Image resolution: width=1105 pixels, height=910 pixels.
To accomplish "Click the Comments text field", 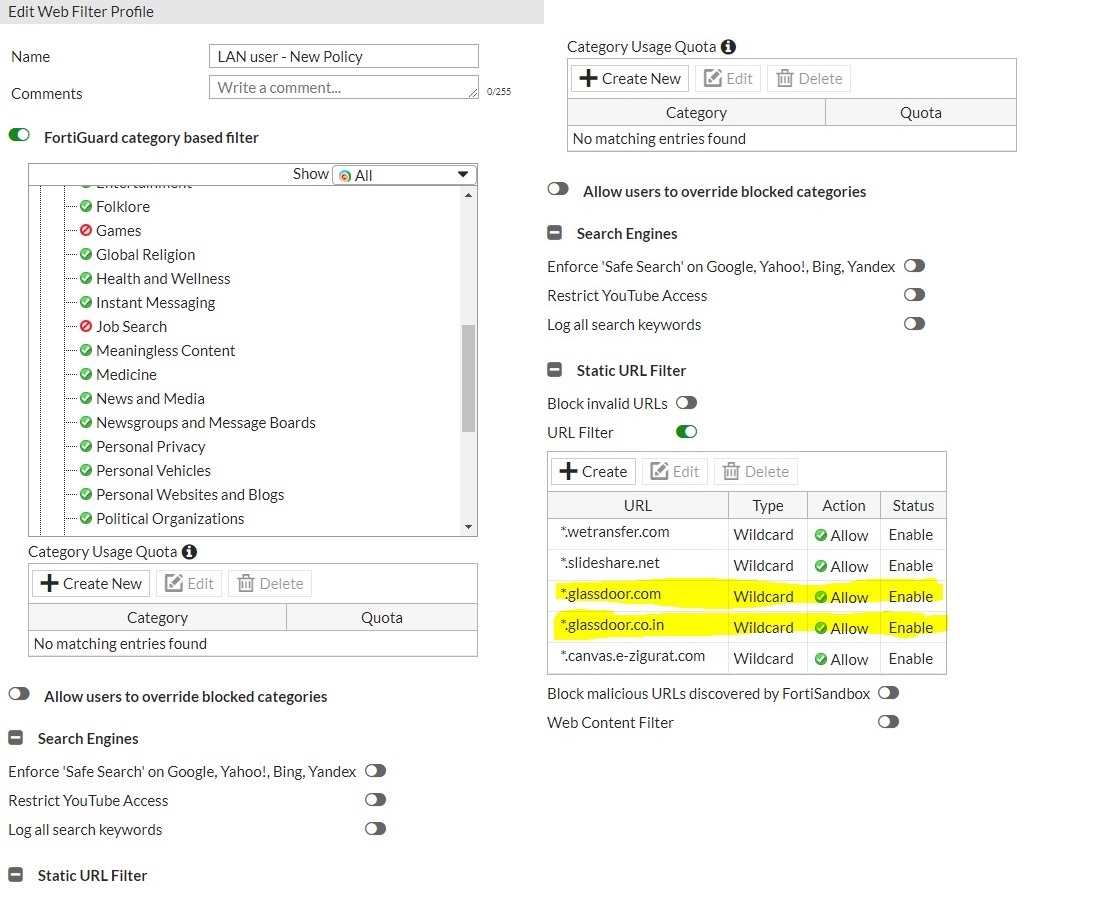I will coord(344,88).
